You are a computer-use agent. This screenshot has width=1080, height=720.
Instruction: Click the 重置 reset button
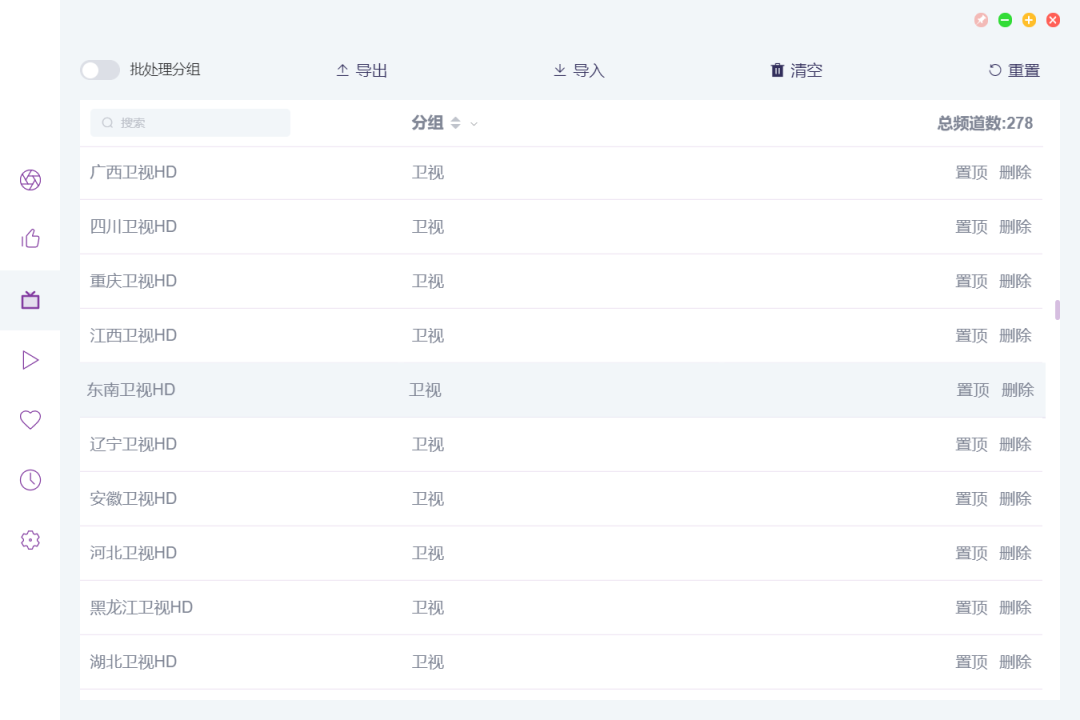point(1014,70)
